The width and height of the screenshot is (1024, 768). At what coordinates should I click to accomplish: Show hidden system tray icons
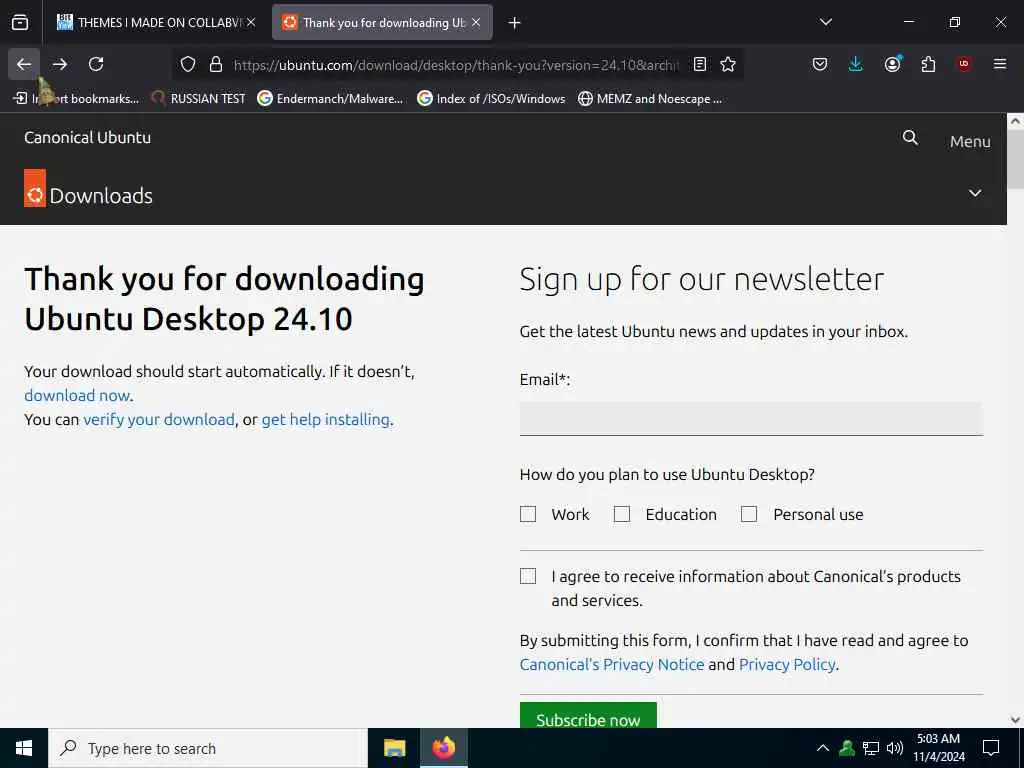(823, 748)
